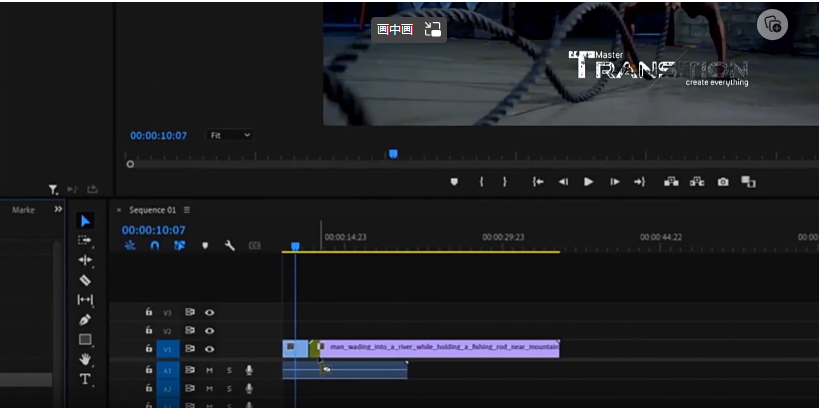Toggle closed captions CC track button

pyautogui.click(x=255, y=245)
